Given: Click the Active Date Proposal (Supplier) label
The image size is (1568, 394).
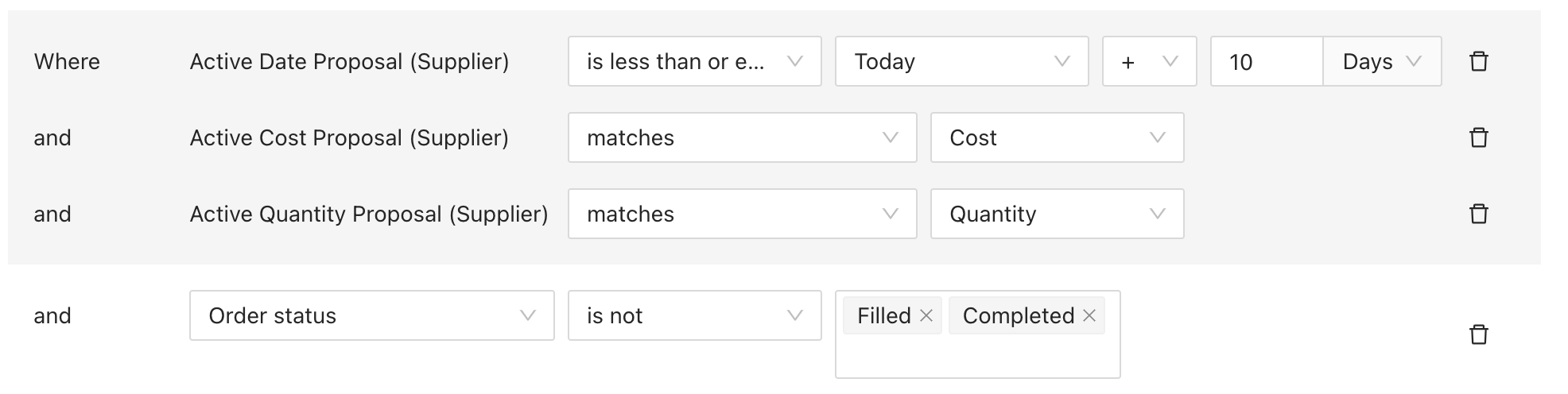Looking at the screenshot, I should pyautogui.click(x=349, y=61).
